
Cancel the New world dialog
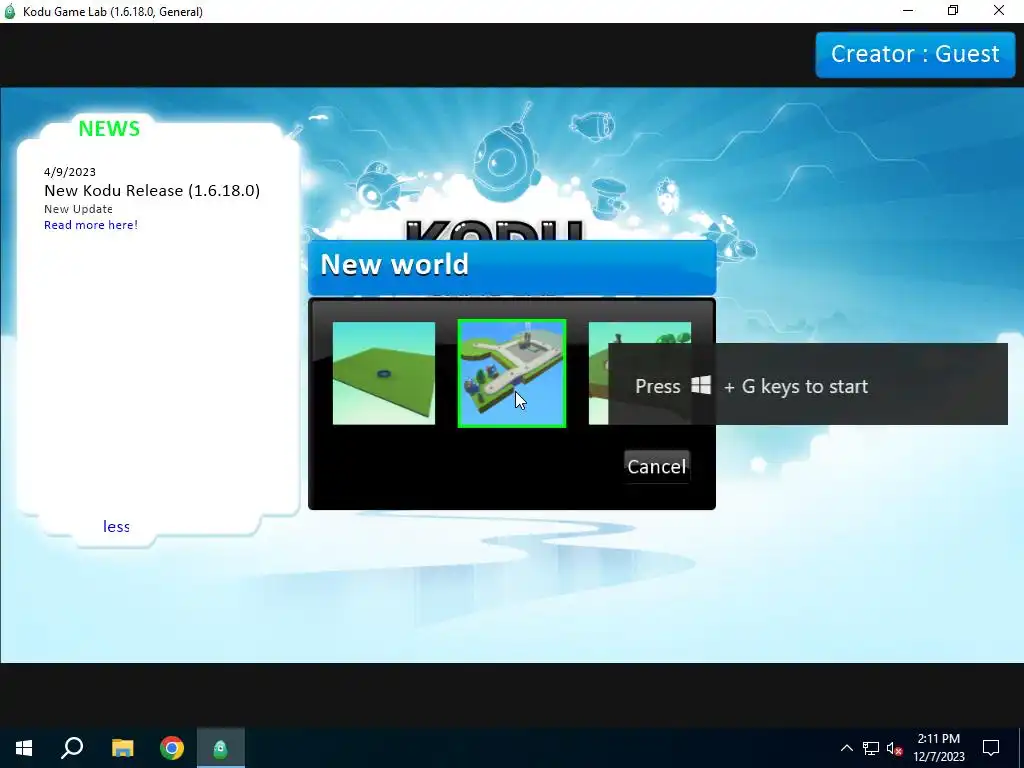click(x=656, y=466)
